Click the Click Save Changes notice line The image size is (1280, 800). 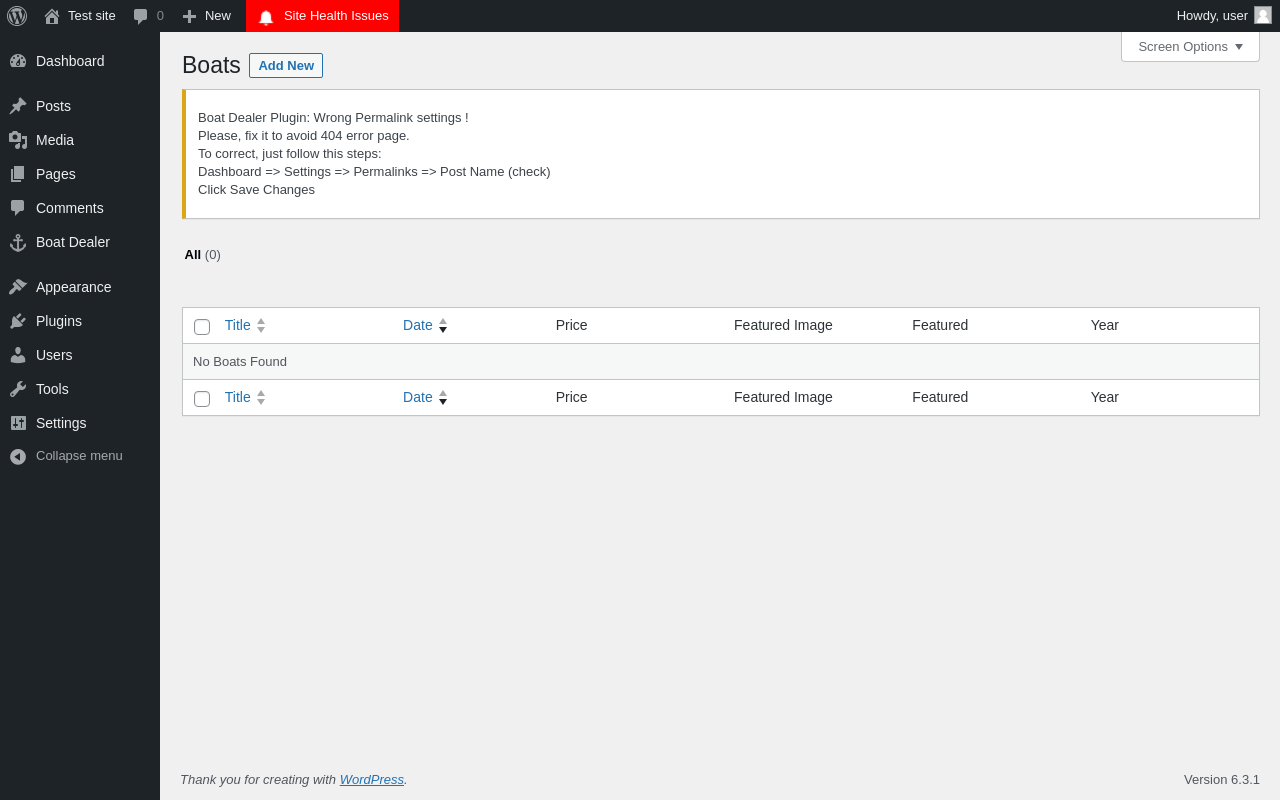point(256,190)
